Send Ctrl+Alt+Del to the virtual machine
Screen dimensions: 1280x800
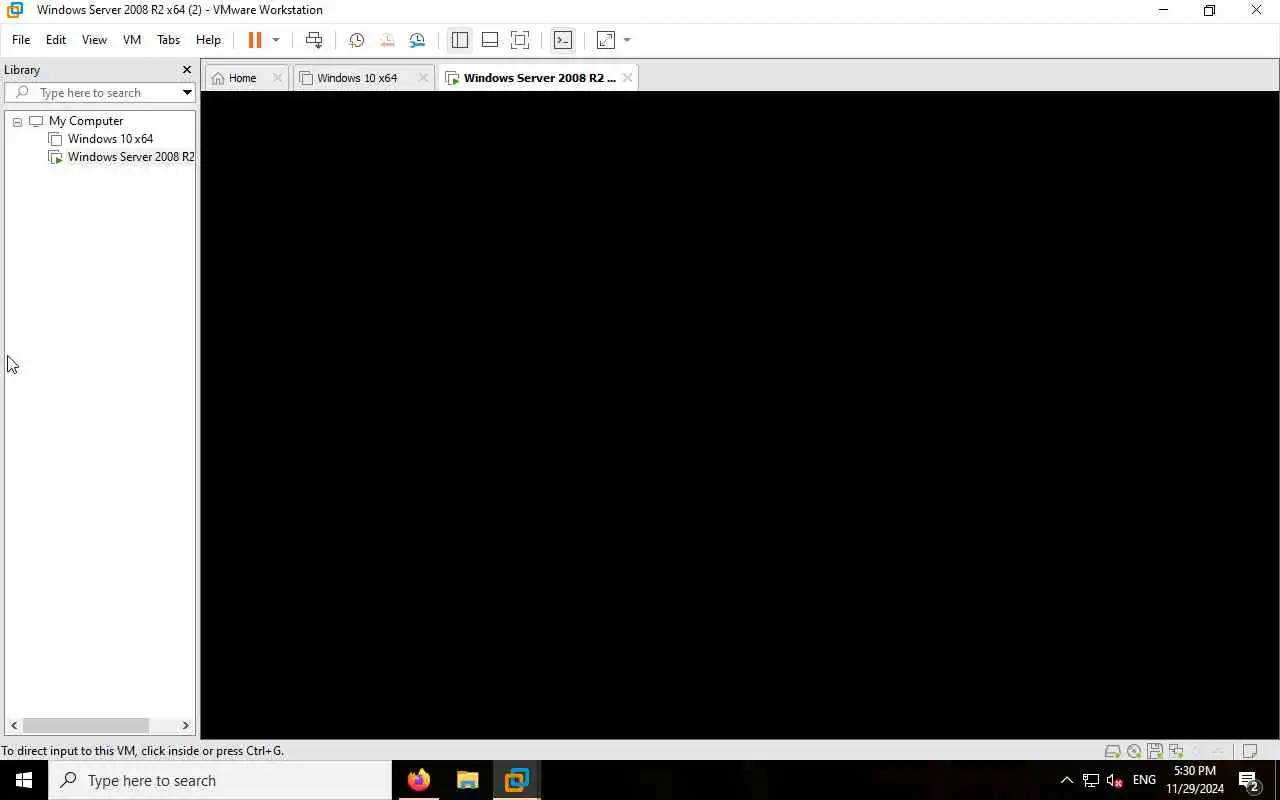click(x=314, y=40)
